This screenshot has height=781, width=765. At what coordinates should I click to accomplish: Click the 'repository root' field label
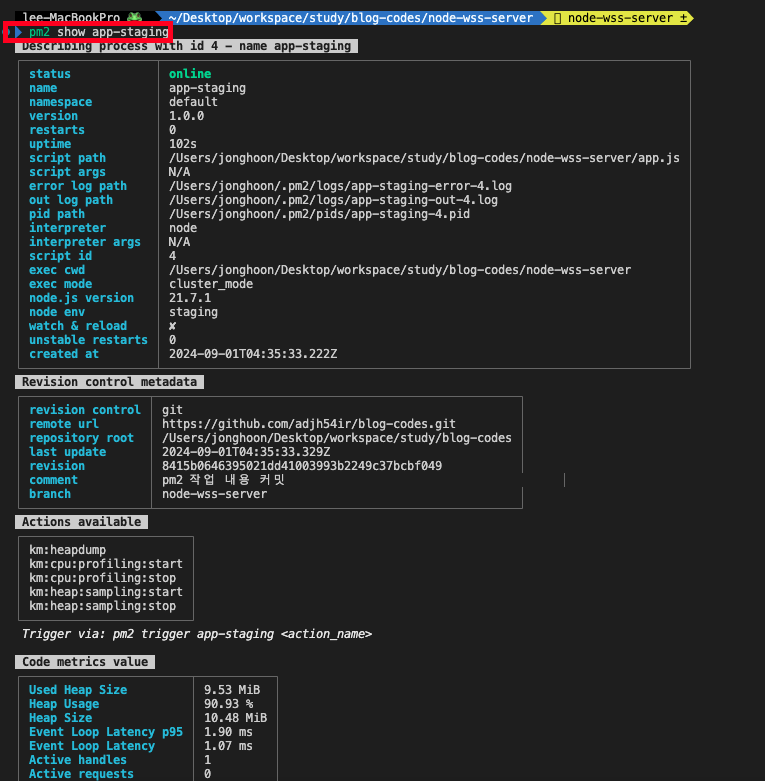pos(81,438)
